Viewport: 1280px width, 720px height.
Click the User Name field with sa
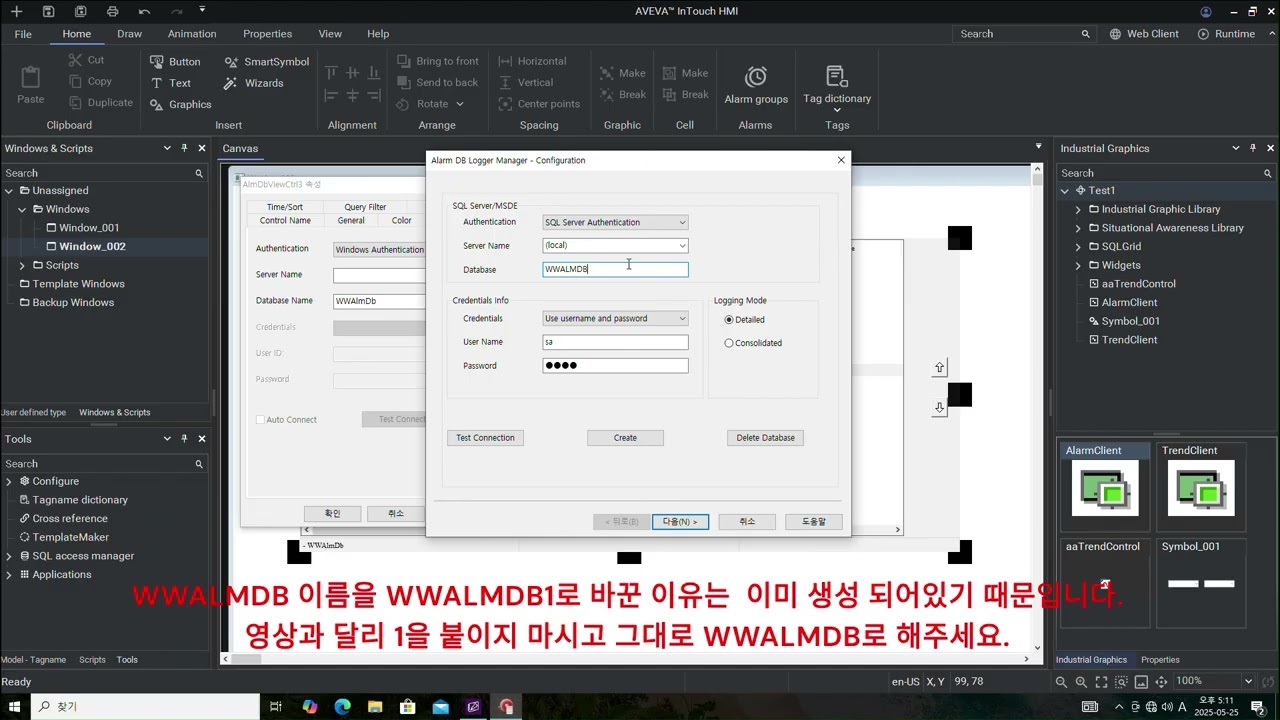(615, 342)
